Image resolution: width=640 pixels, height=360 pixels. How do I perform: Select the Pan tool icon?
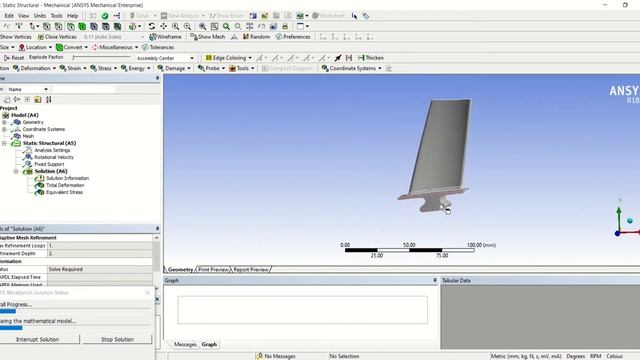tap(163, 26)
